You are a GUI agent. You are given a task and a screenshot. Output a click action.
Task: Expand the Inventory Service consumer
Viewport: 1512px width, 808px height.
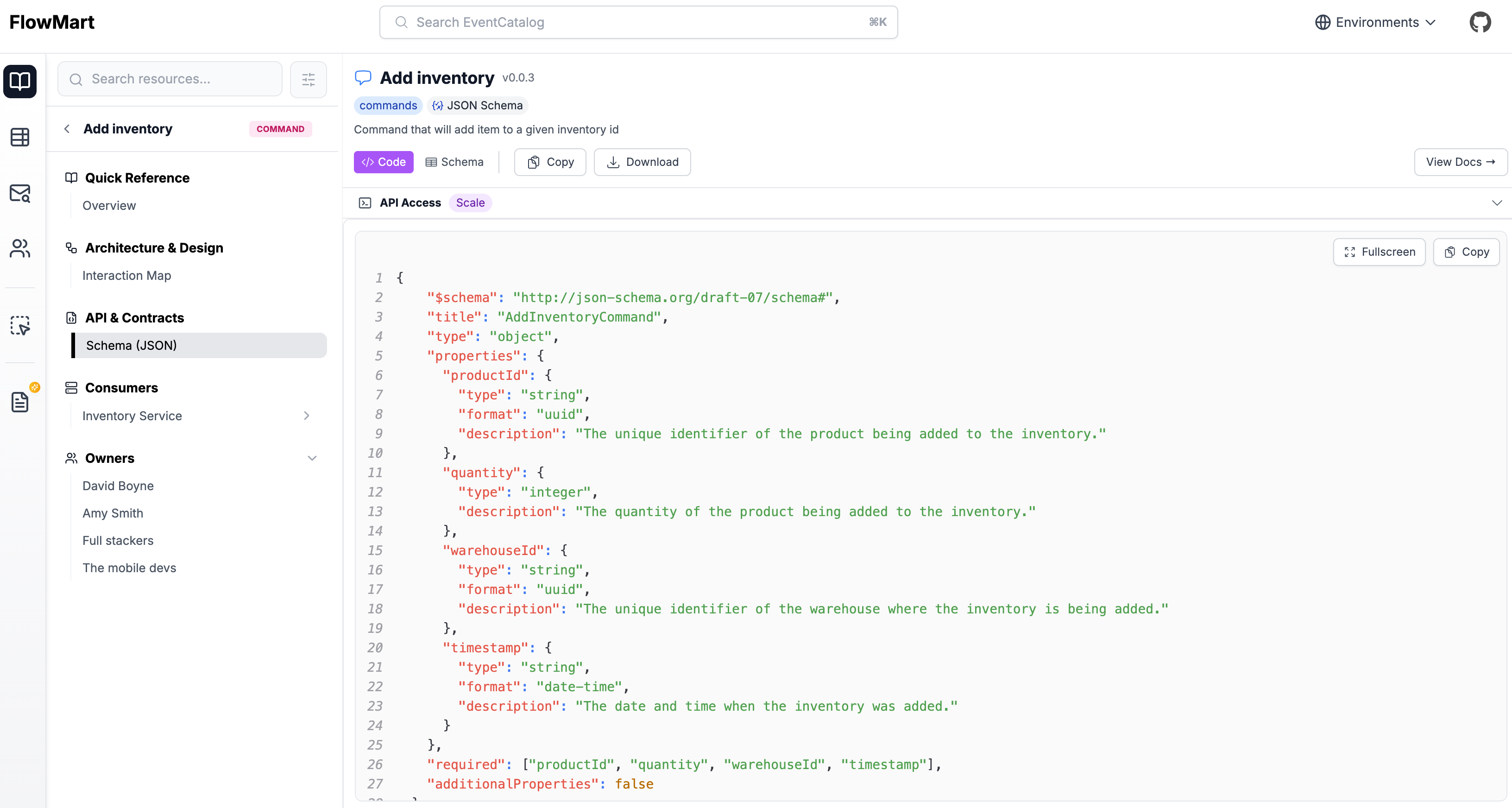(306, 416)
